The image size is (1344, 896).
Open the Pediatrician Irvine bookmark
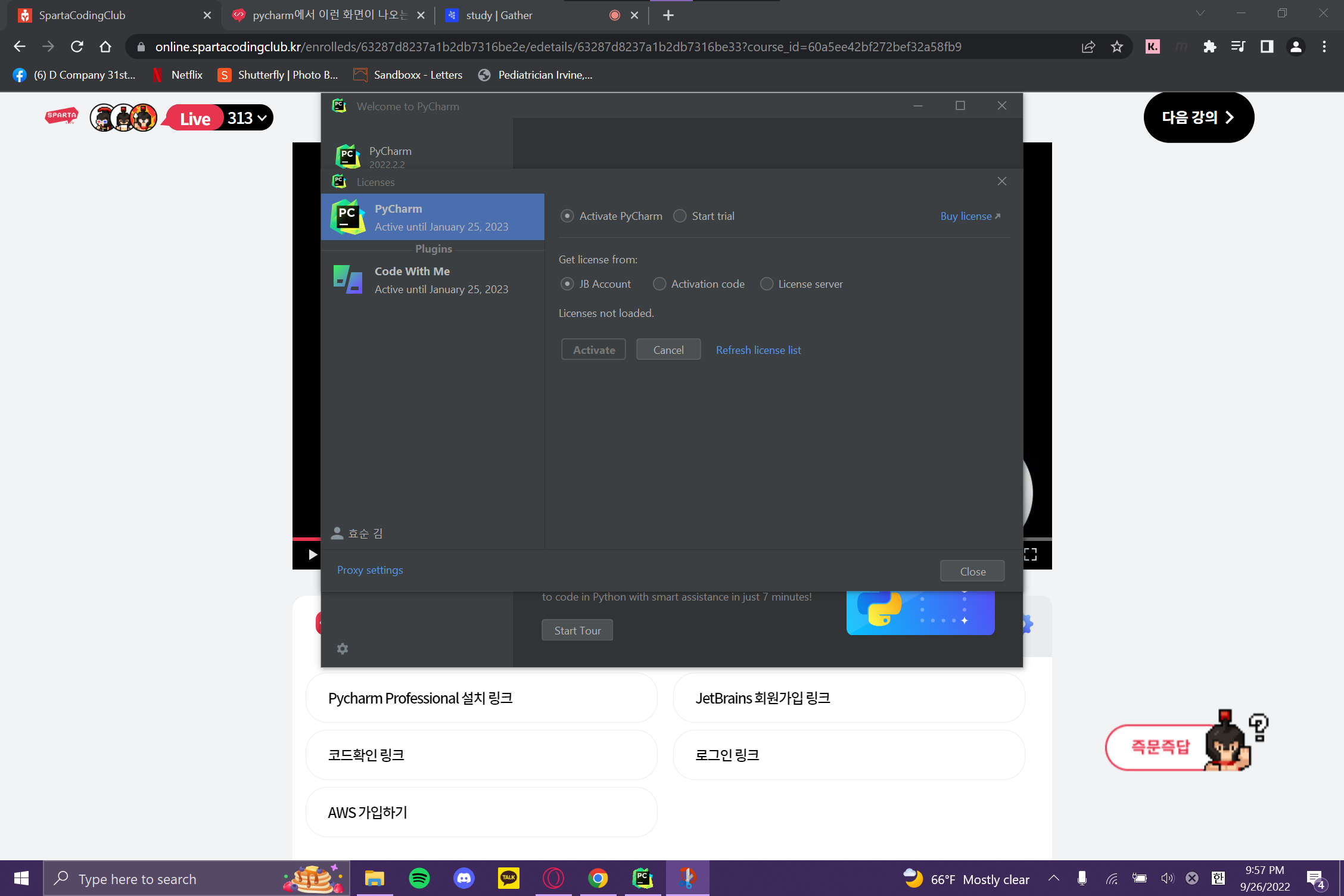point(535,75)
